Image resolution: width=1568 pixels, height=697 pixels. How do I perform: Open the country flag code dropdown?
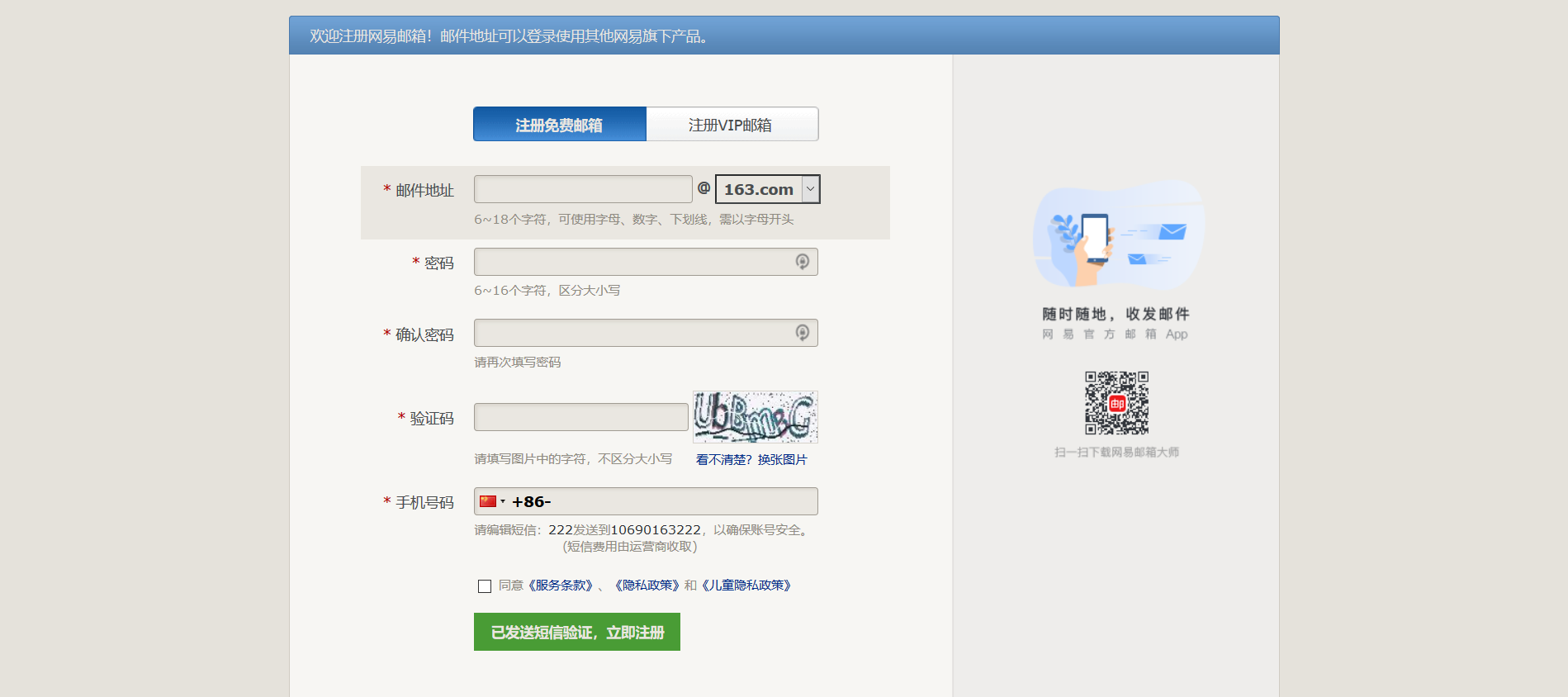tap(492, 501)
